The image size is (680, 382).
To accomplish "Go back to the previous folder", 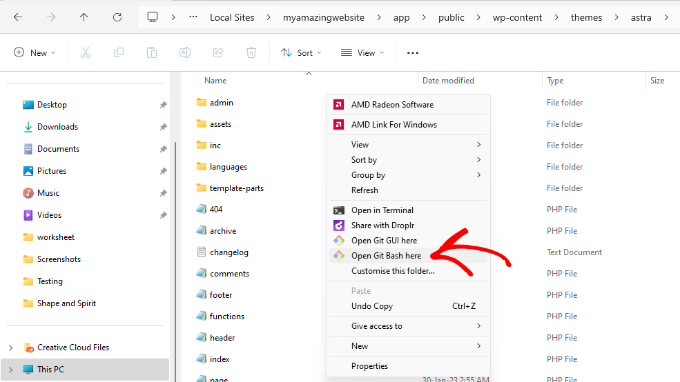I will pos(18,17).
